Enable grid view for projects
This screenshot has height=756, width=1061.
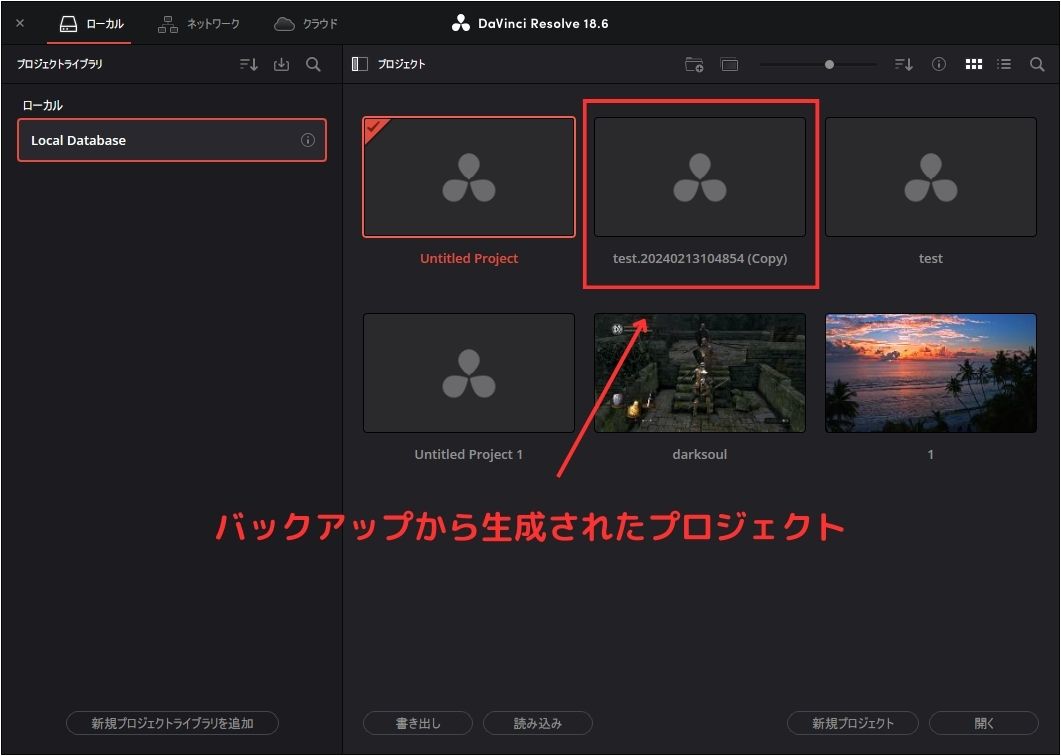coord(973,64)
